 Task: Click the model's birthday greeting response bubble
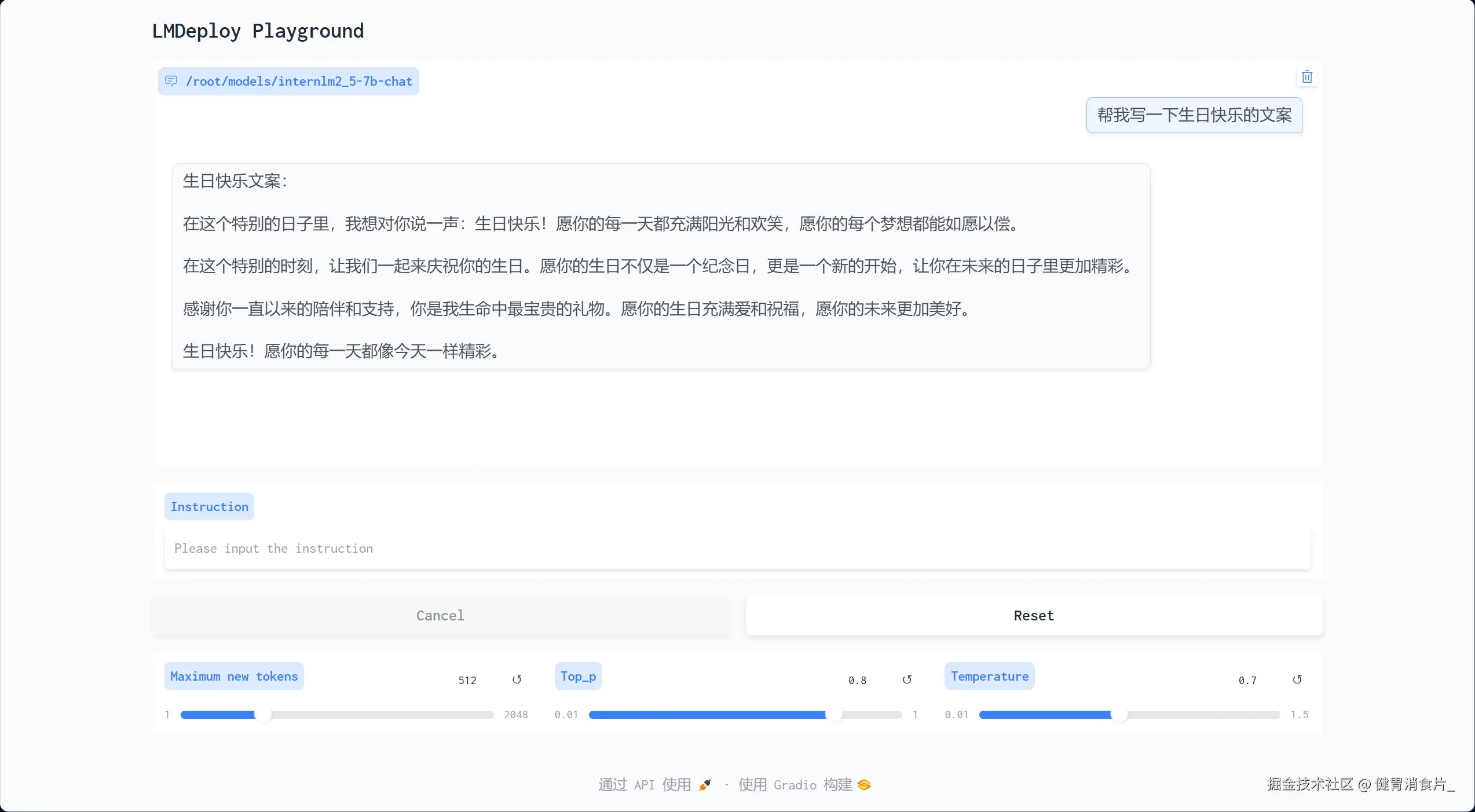coord(660,266)
